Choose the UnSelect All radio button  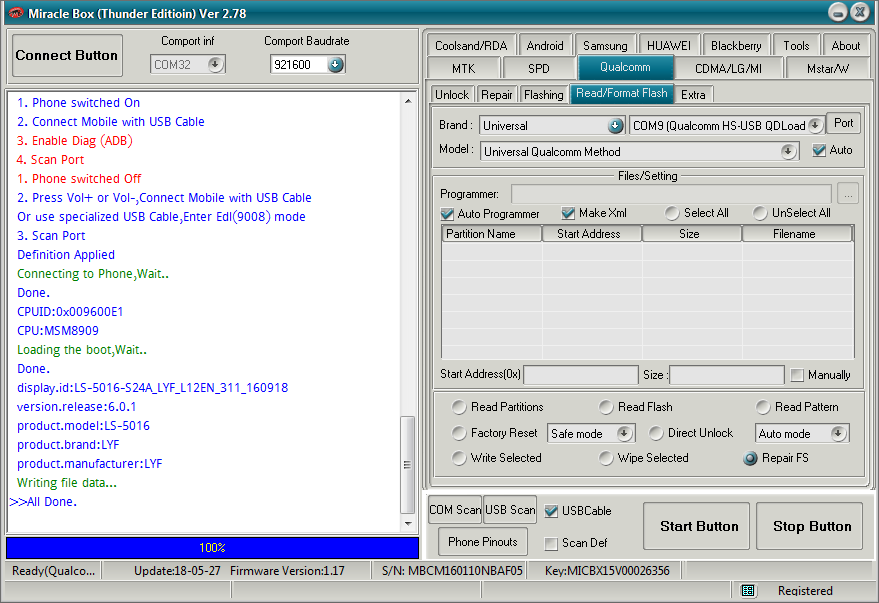coord(760,213)
